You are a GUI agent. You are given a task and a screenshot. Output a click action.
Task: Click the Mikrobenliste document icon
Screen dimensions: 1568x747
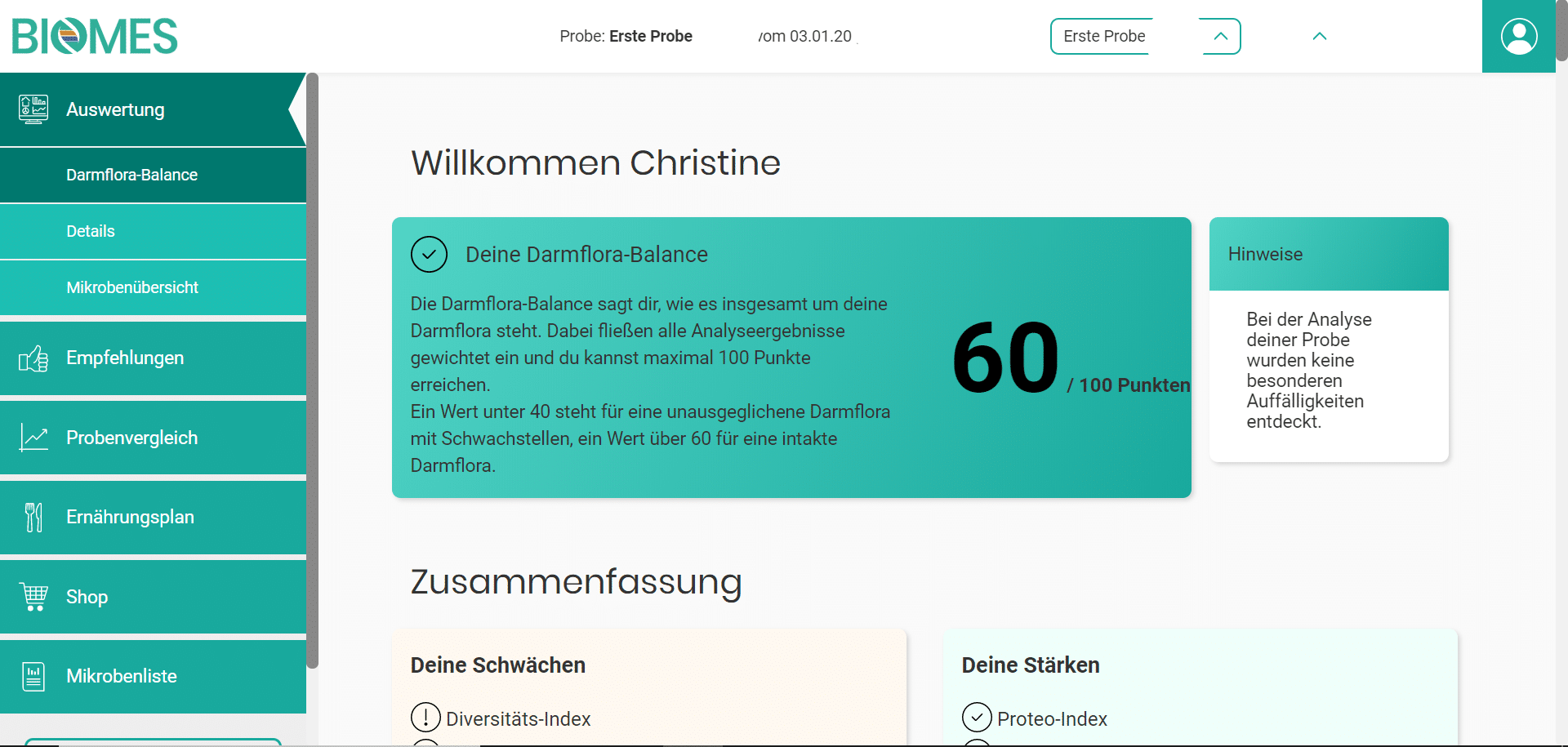tap(33, 677)
